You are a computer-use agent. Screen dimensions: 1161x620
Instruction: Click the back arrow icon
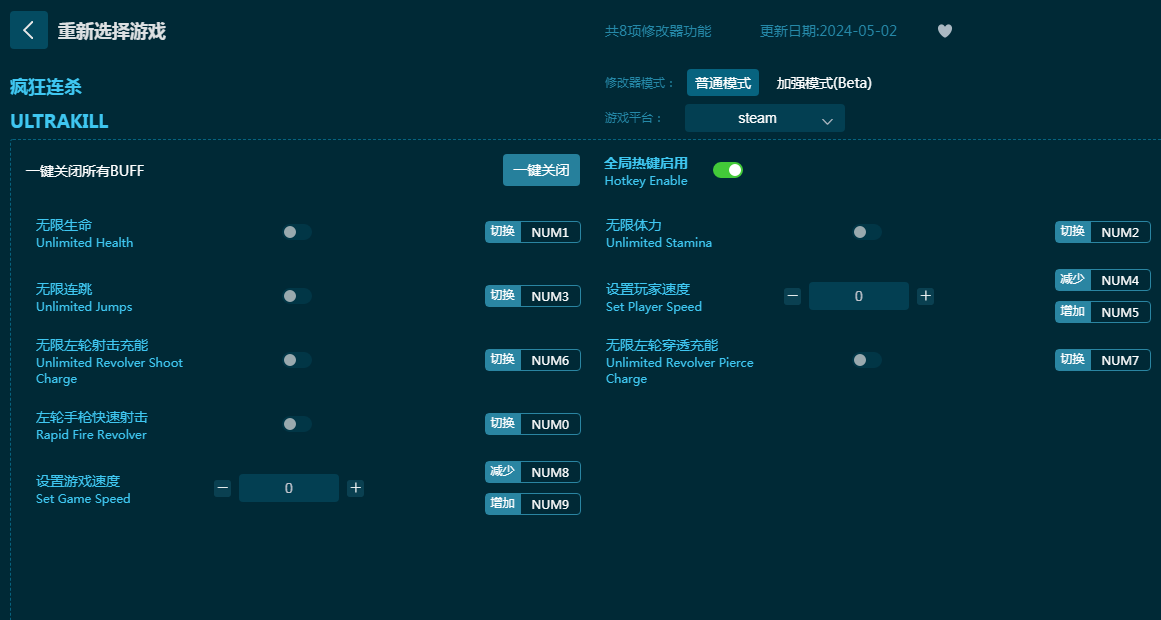click(x=29, y=30)
